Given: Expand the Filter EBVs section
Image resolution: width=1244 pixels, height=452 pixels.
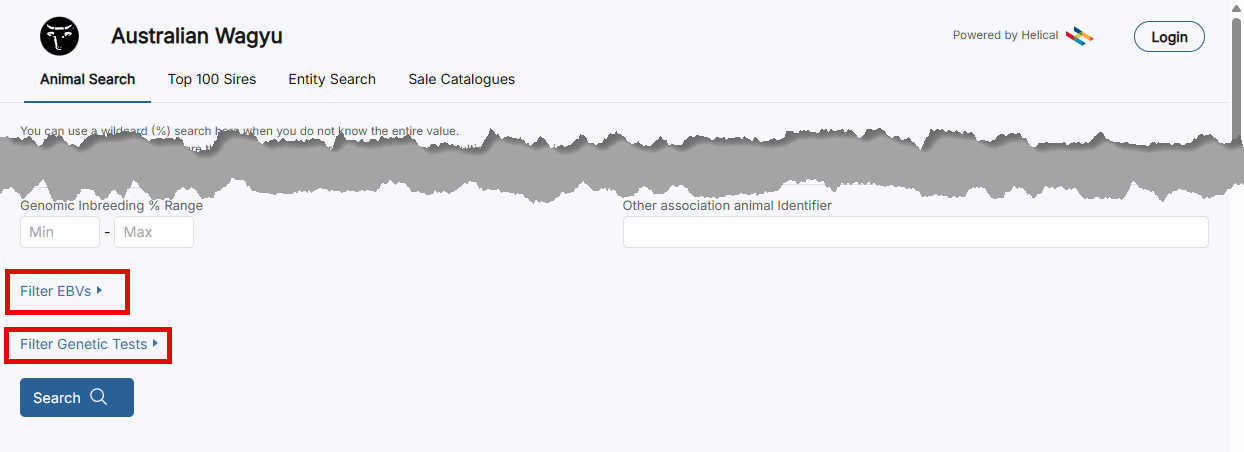Looking at the screenshot, I should click(x=62, y=291).
